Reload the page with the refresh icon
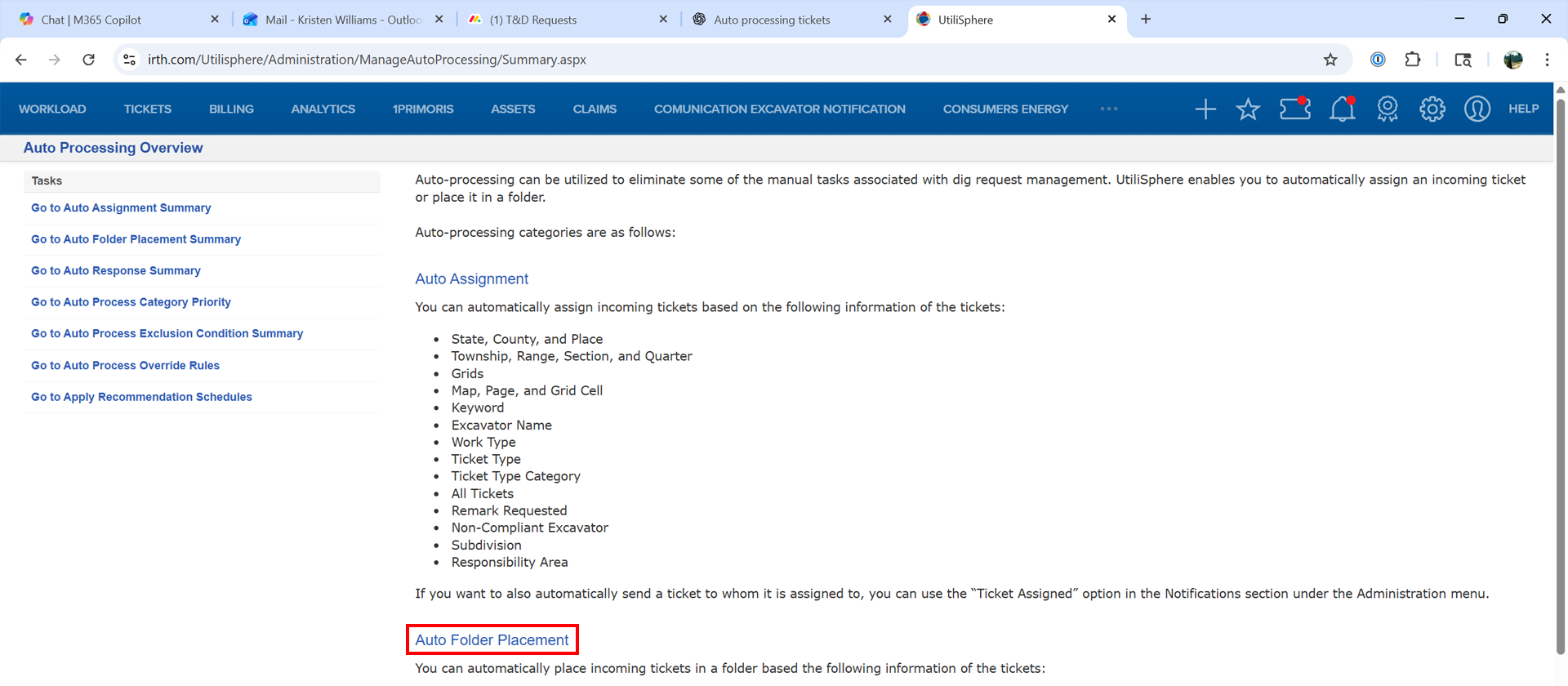Image resolution: width=1568 pixels, height=686 pixels. [x=88, y=60]
